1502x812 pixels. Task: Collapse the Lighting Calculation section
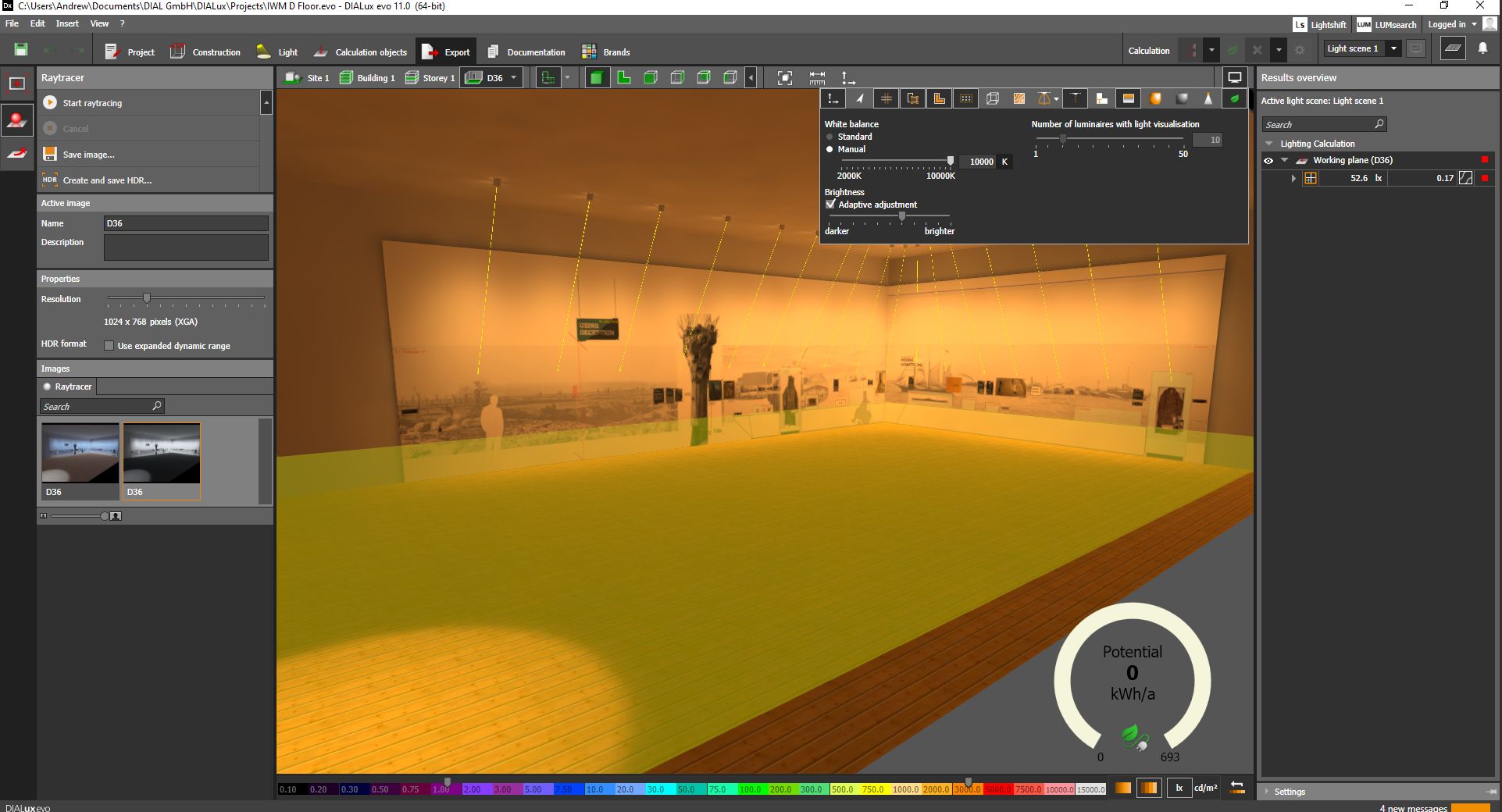point(1269,144)
